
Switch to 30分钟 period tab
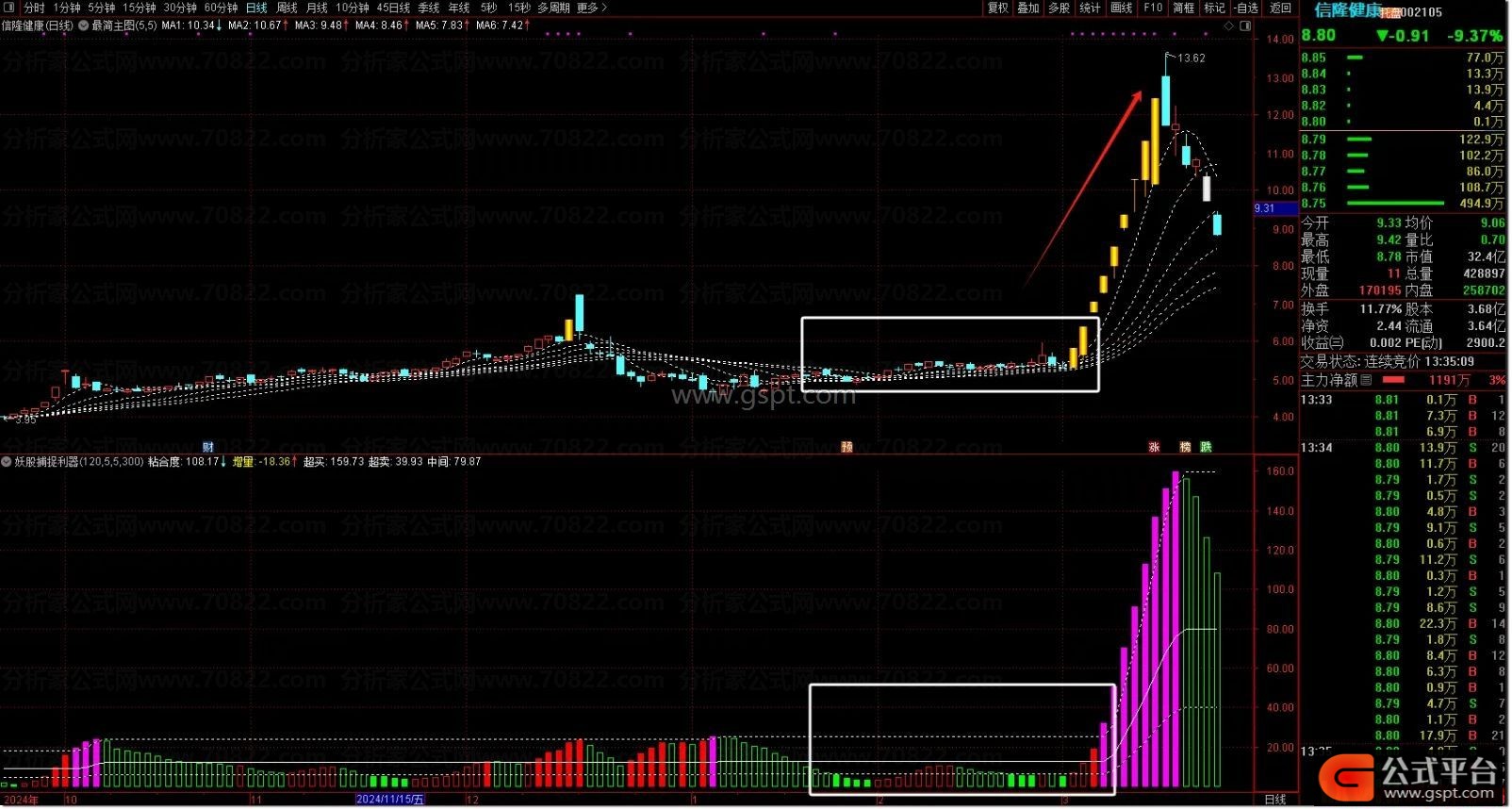point(180,8)
